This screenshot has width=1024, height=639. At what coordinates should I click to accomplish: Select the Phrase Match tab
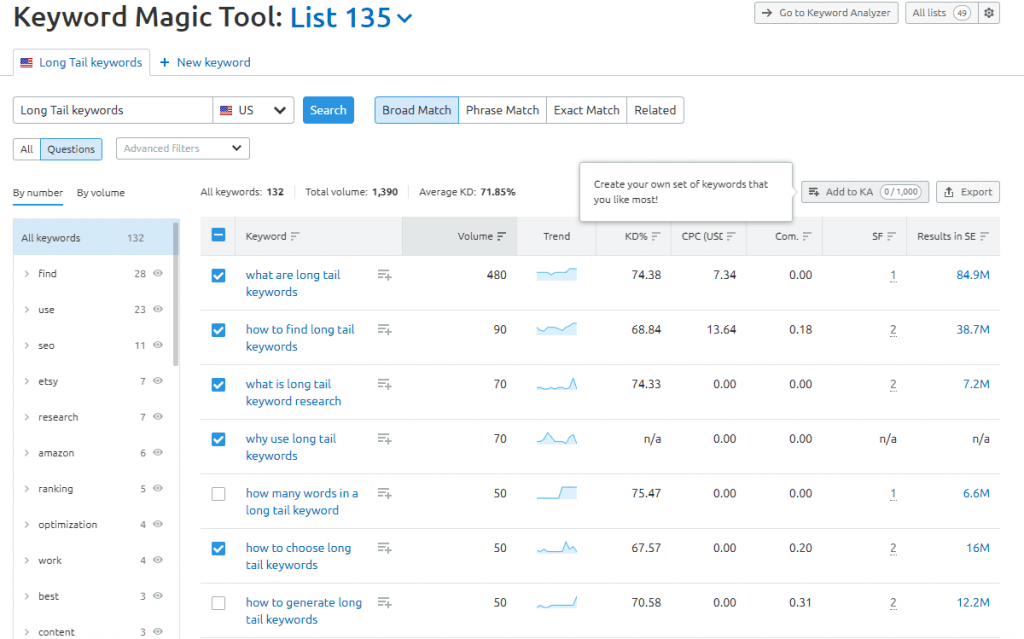[502, 110]
